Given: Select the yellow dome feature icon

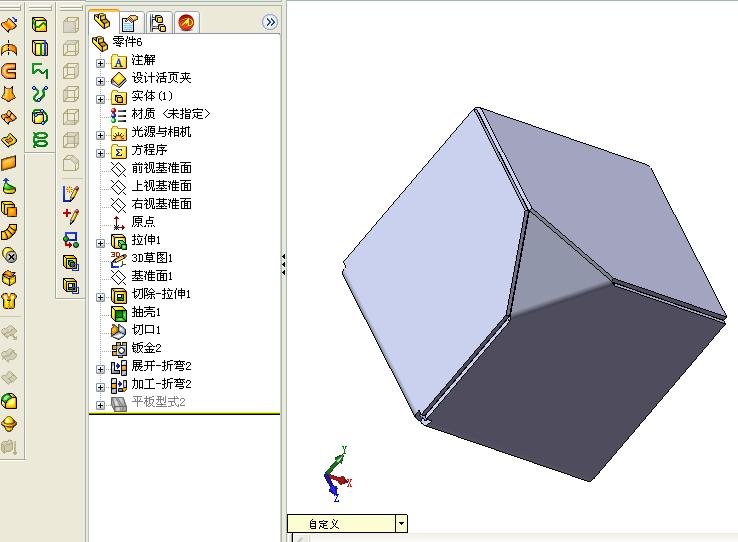Looking at the screenshot, I should coord(9,424).
